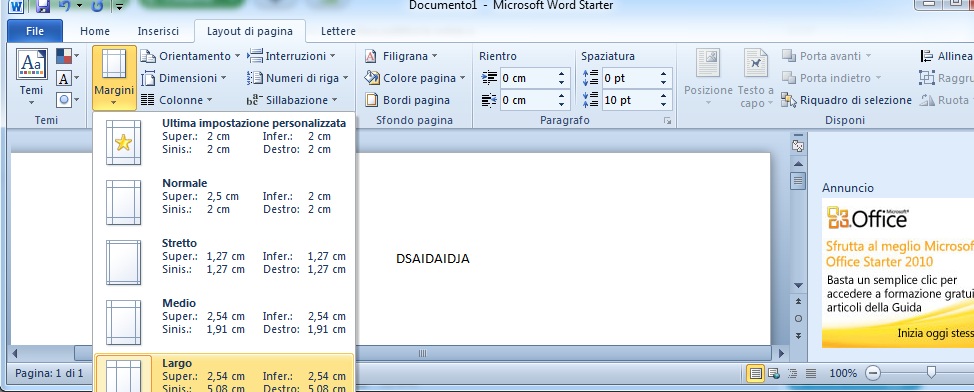Open the Customize Quick Access Toolbar arrow
The height and width of the screenshot is (392, 974).
pyautogui.click(x=119, y=7)
